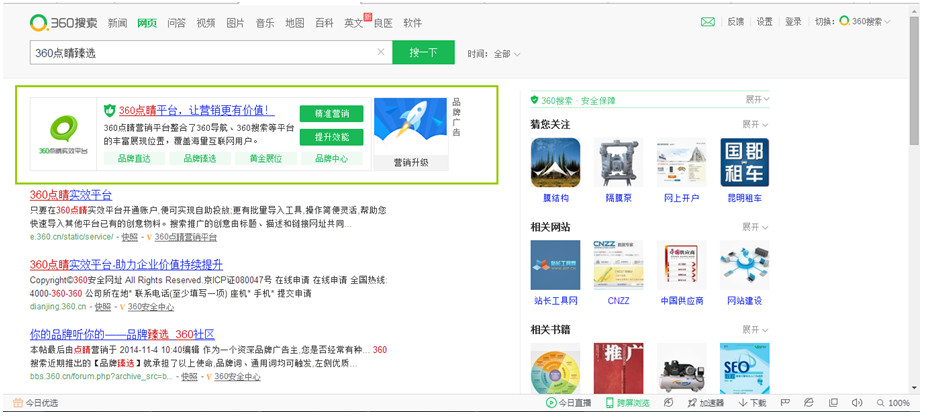The image size is (930, 418).
Task: Click the 100% zoom magnifier
Action: tap(880, 403)
